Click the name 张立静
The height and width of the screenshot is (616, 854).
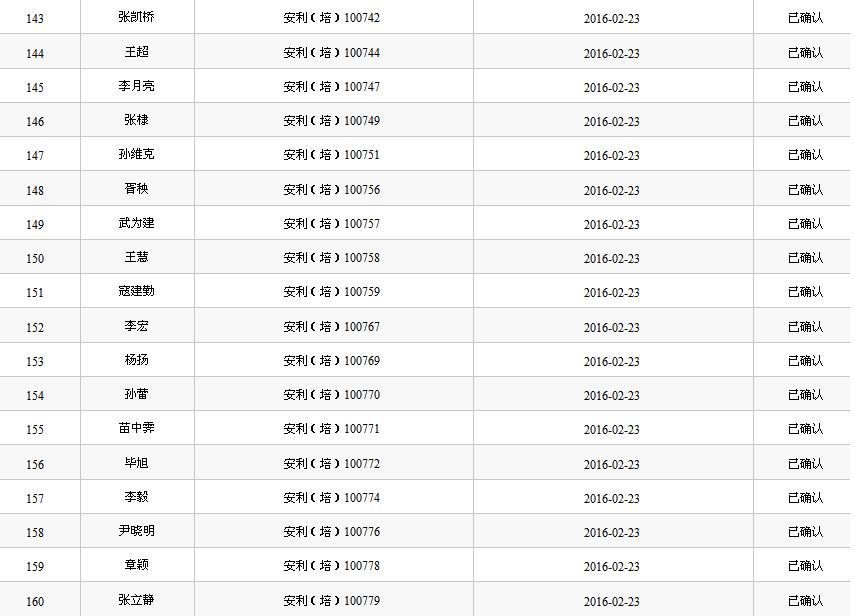(136, 600)
